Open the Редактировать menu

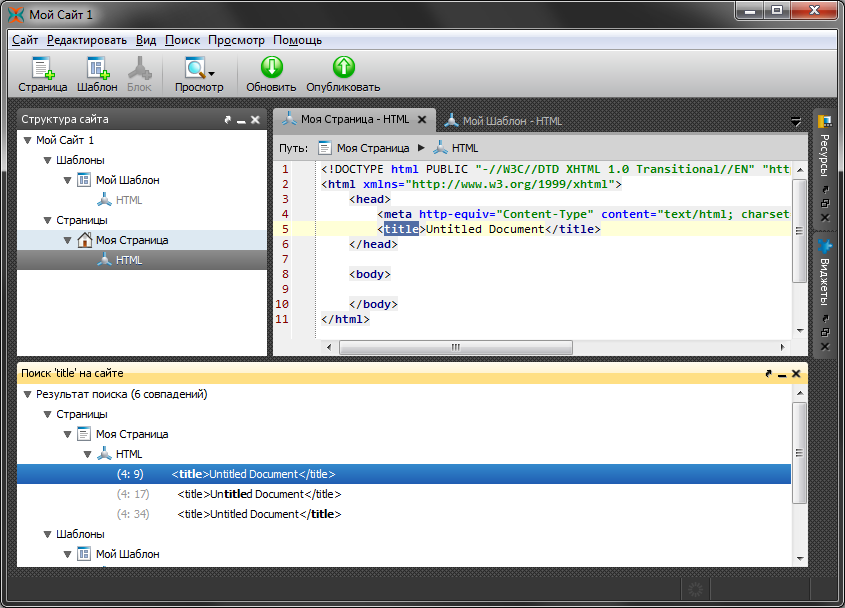pos(87,40)
